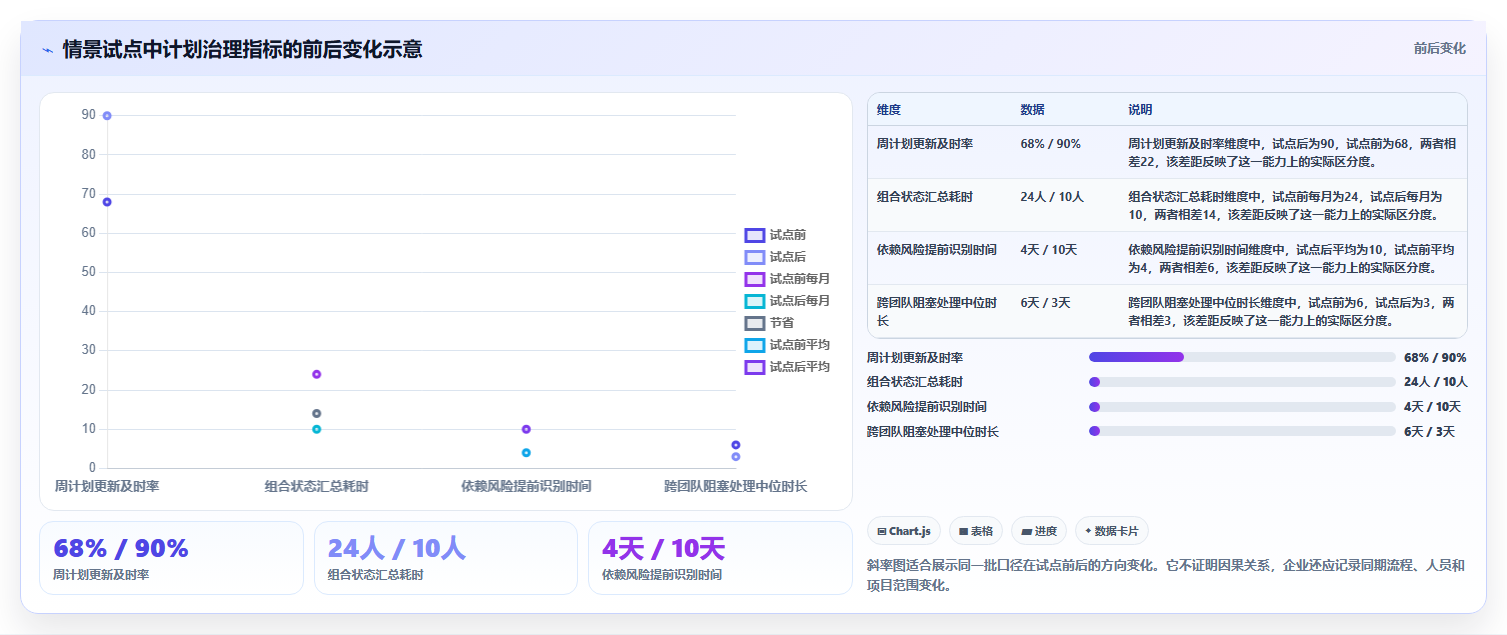Click the data point at 68 for 周计划更新及时率

click(107, 202)
